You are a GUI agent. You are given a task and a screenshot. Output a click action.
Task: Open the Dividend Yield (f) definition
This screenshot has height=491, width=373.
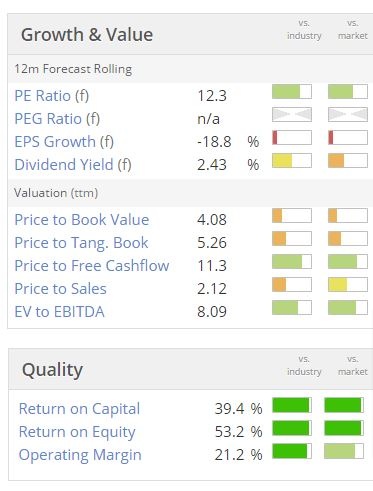pyautogui.click(x=73, y=165)
